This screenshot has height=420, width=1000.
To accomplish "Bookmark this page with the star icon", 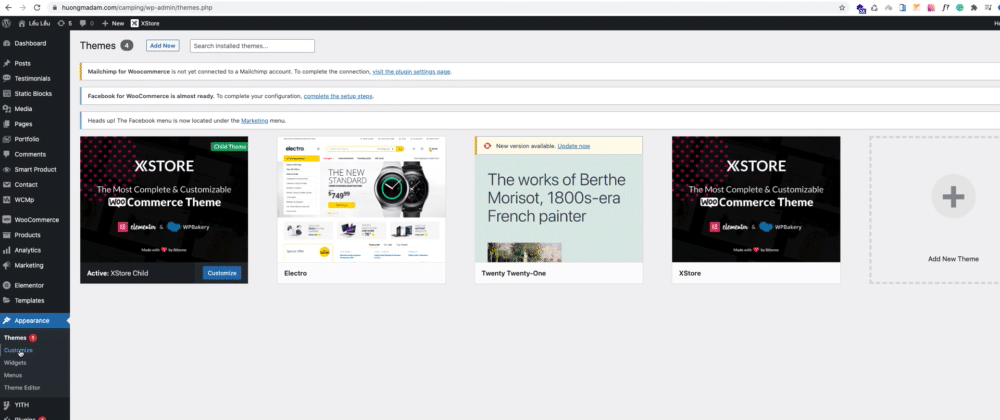I will point(842,8).
